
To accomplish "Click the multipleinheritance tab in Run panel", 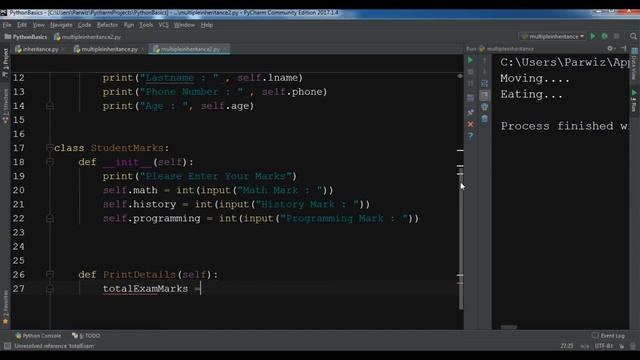I will pyautogui.click(x=507, y=49).
